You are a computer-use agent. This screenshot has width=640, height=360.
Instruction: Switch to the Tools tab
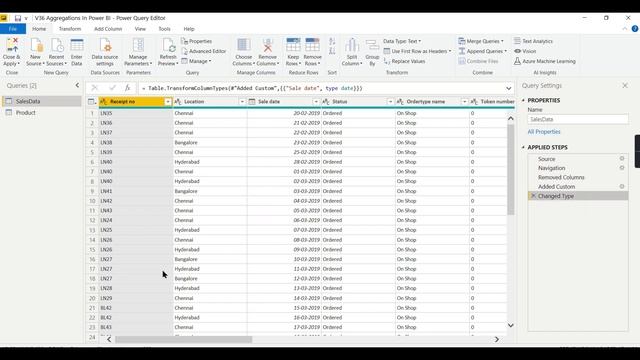point(164,29)
